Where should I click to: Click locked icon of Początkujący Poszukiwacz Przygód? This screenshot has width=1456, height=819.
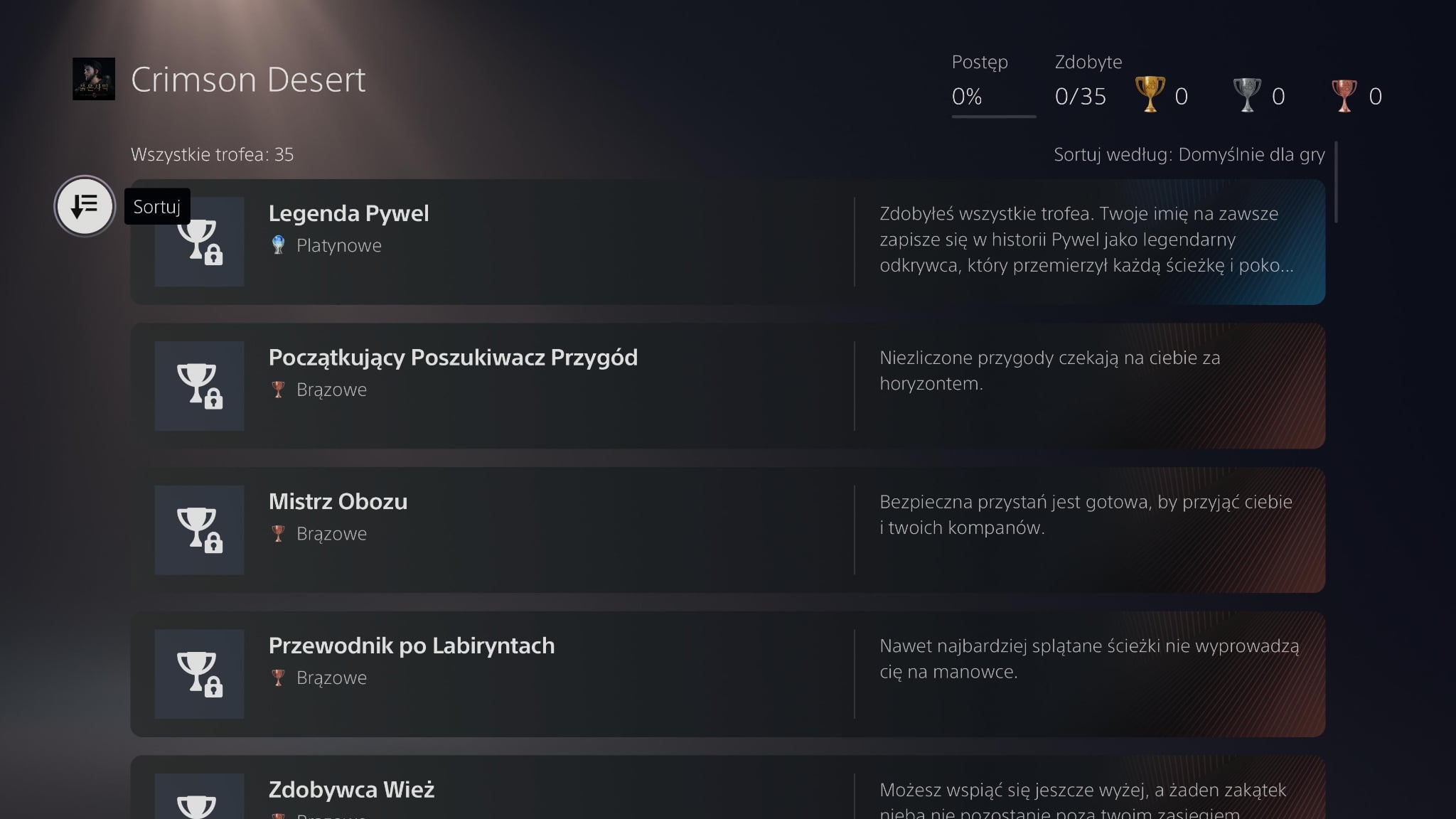[199, 386]
